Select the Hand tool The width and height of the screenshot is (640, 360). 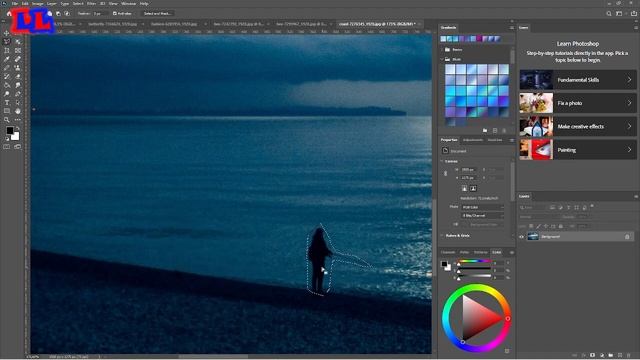[18, 111]
